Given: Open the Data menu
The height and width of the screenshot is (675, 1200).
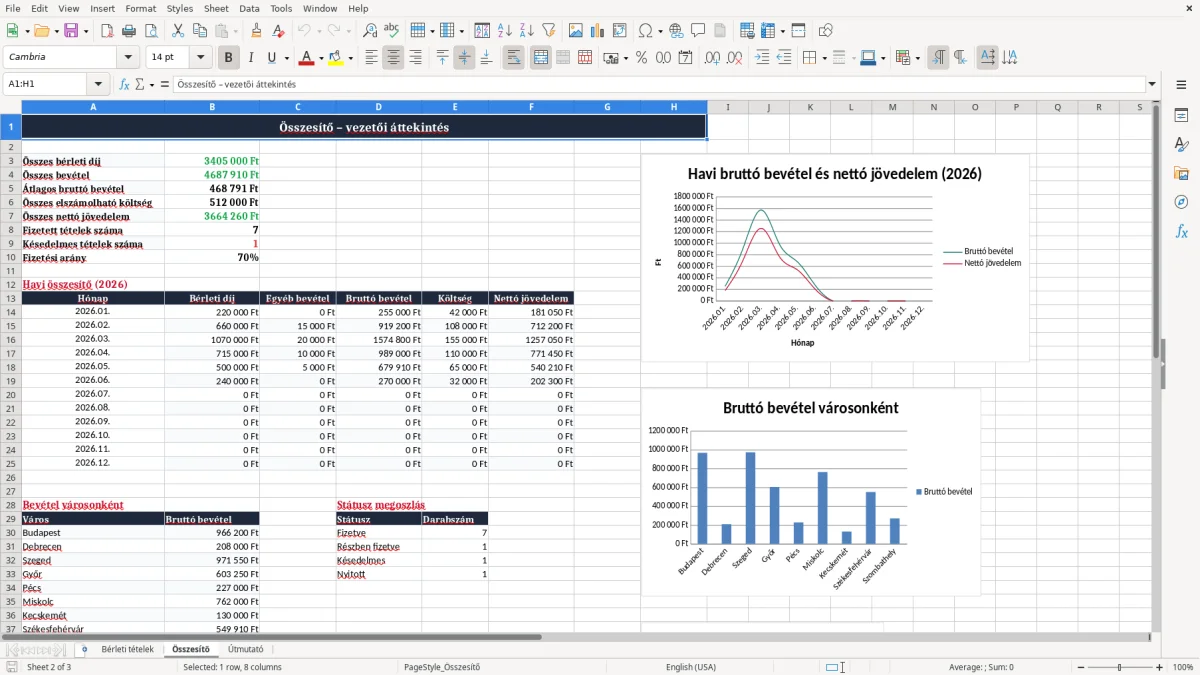Looking at the screenshot, I should pos(249,8).
